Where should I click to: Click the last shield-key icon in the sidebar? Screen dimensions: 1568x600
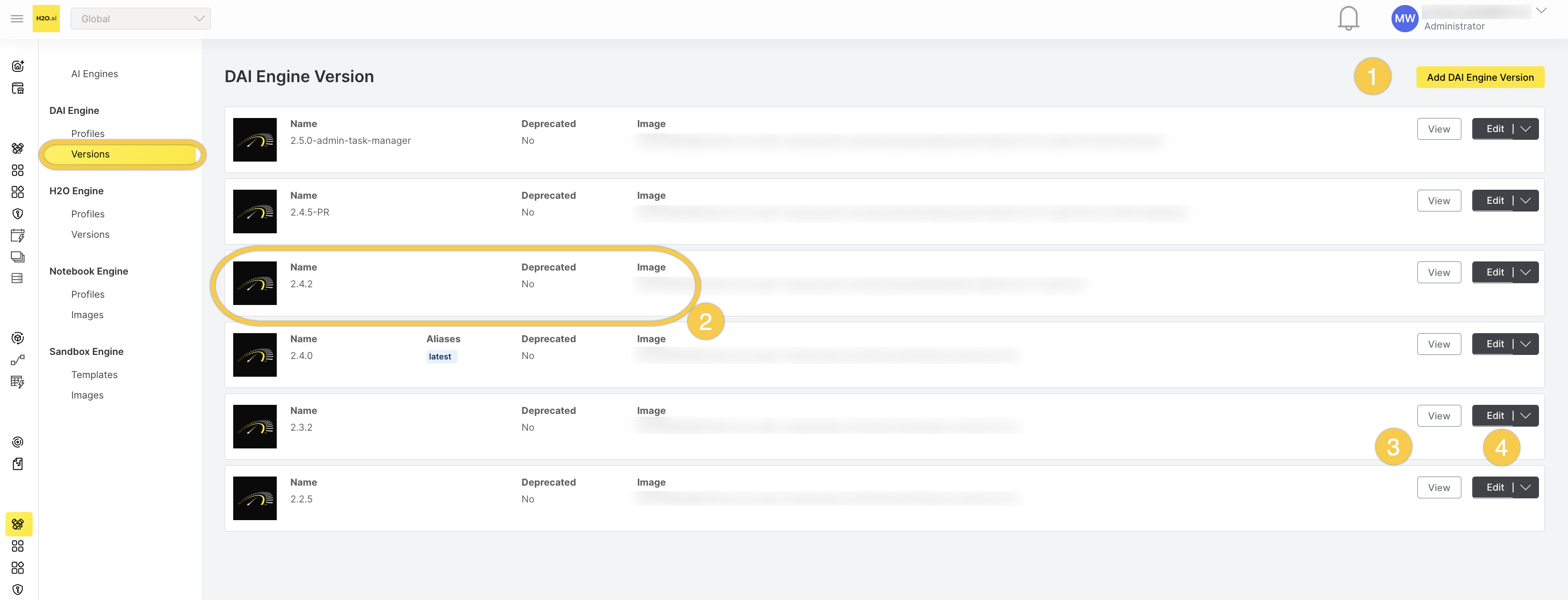pos(18,590)
